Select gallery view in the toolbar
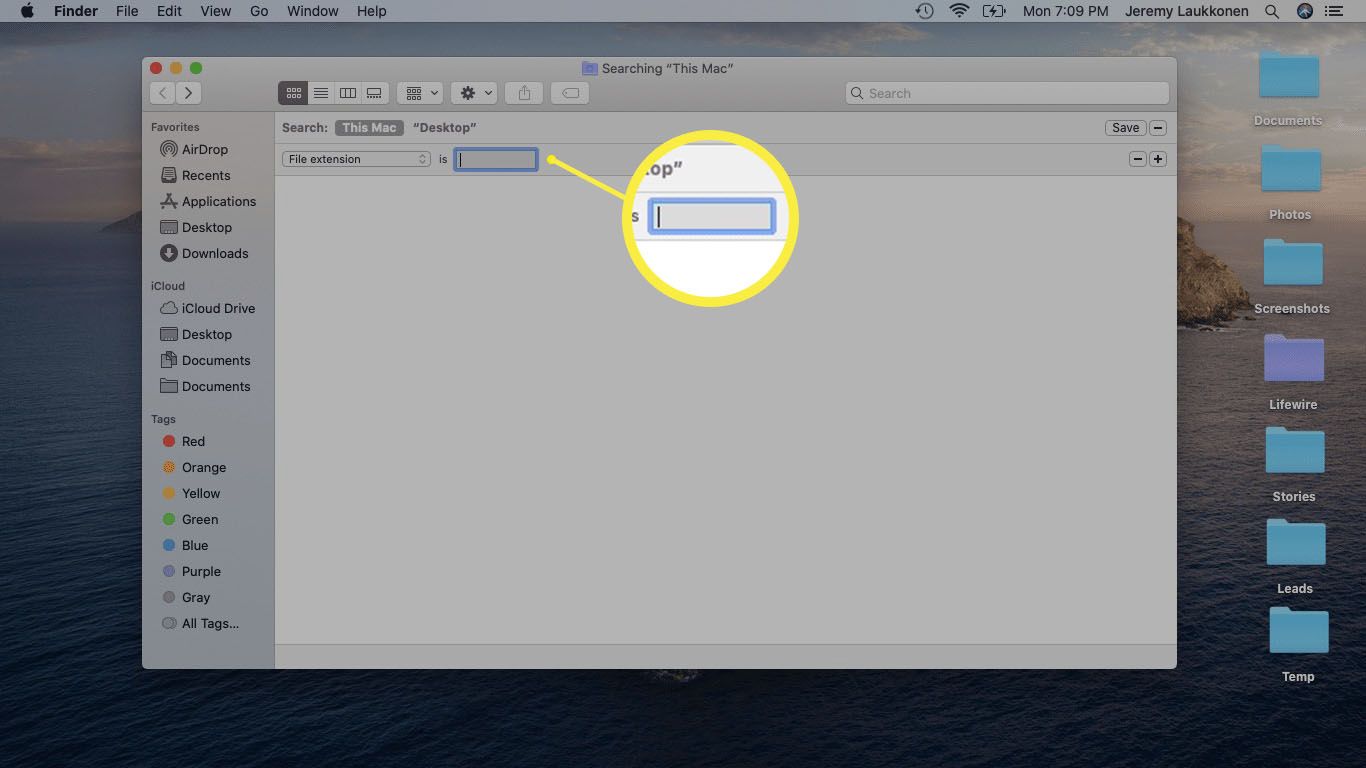This screenshot has width=1366, height=768. [x=374, y=93]
